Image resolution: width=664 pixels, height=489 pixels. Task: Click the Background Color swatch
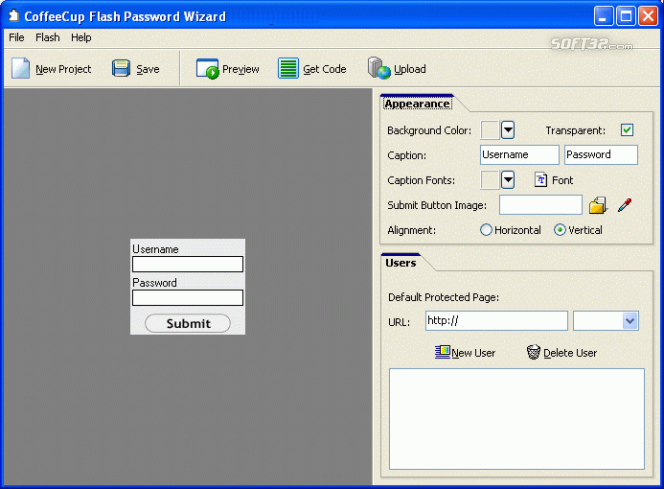click(x=490, y=130)
